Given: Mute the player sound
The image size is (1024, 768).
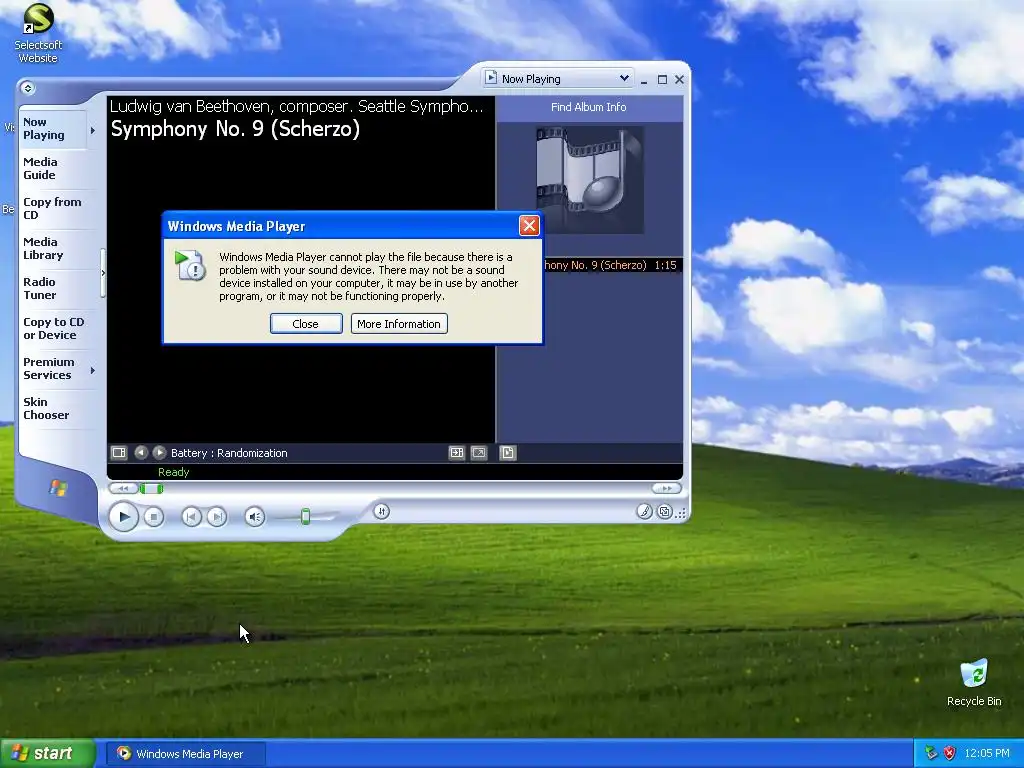Looking at the screenshot, I should [x=255, y=517].
